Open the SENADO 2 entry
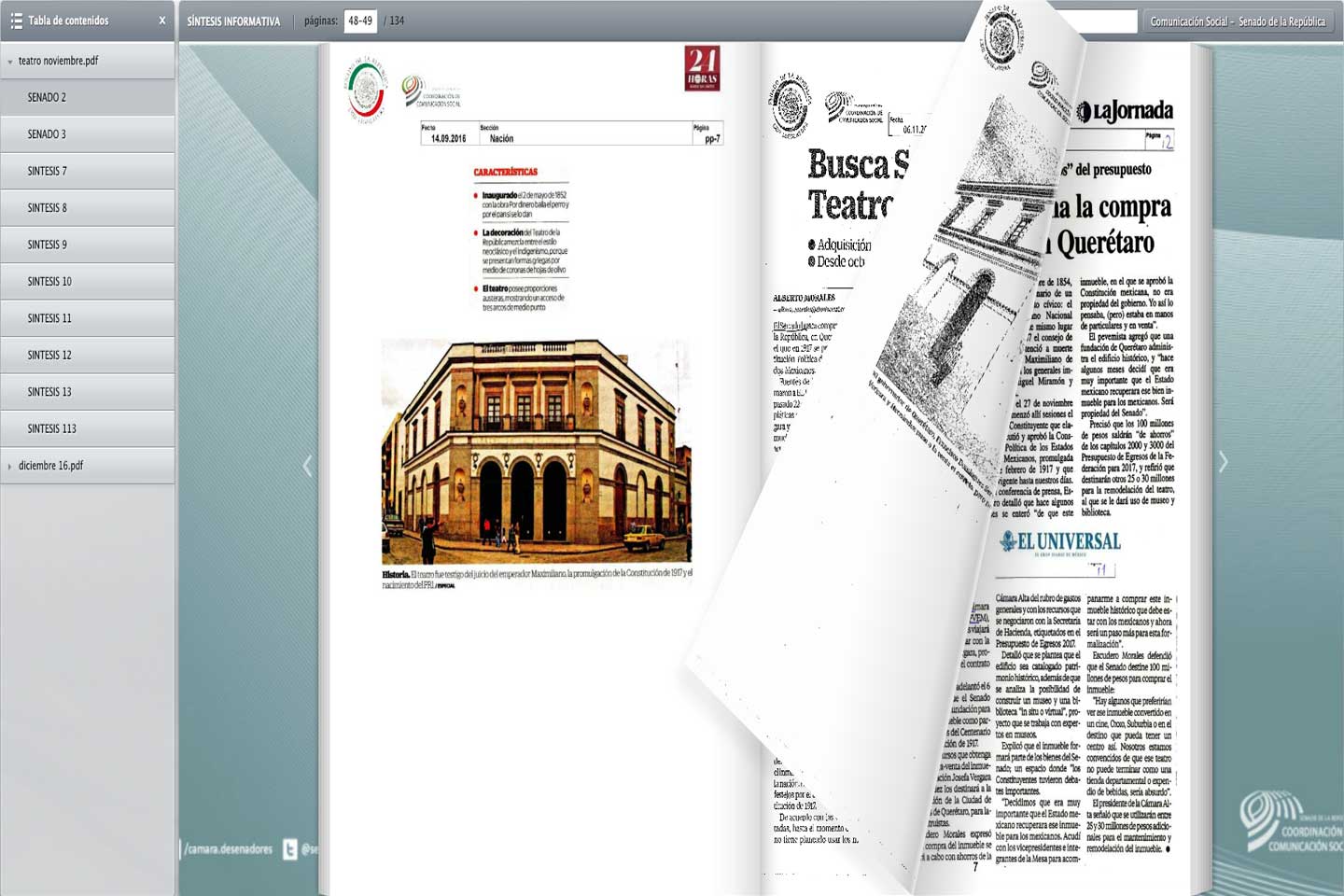 (x=88, y=98)
